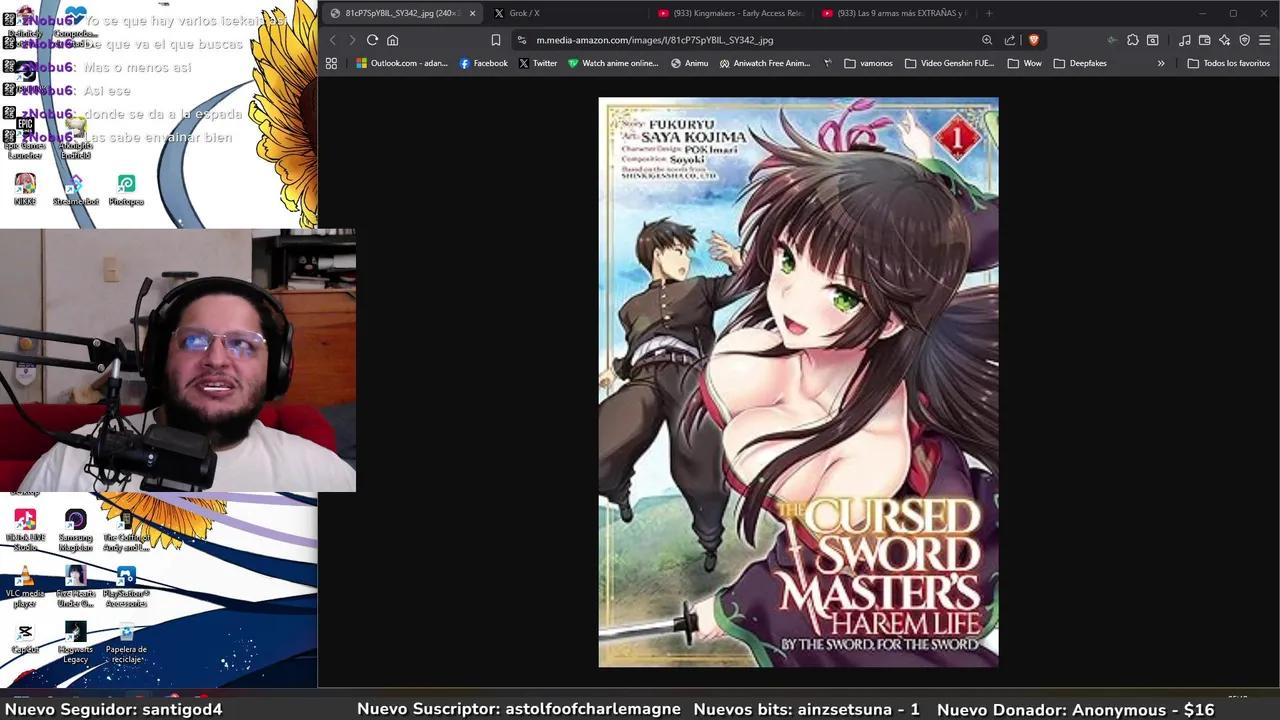Open the Wow bookmarks folder
Screen dimensions: 1280x720
pos(1024,63)
